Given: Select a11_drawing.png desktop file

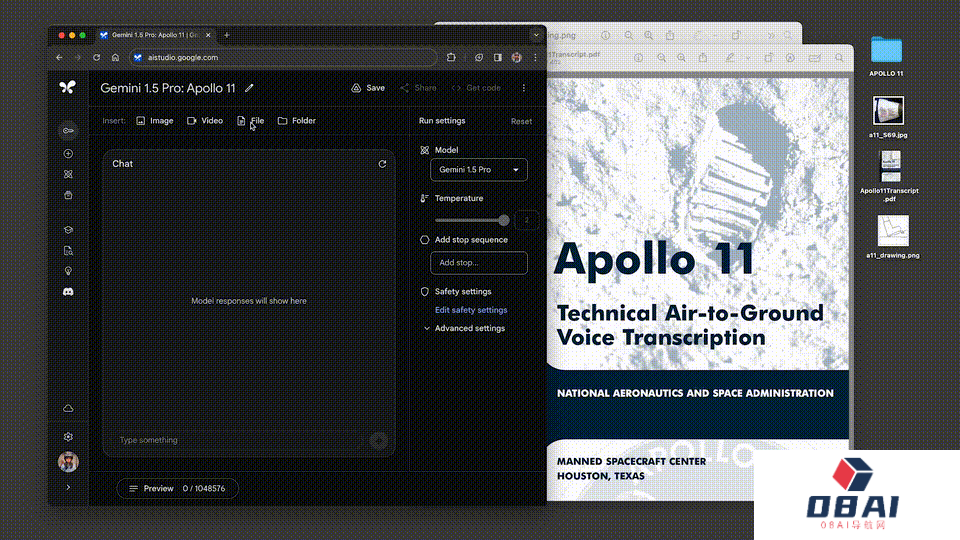Looking at the screenshot, I should tap(893, 237).
